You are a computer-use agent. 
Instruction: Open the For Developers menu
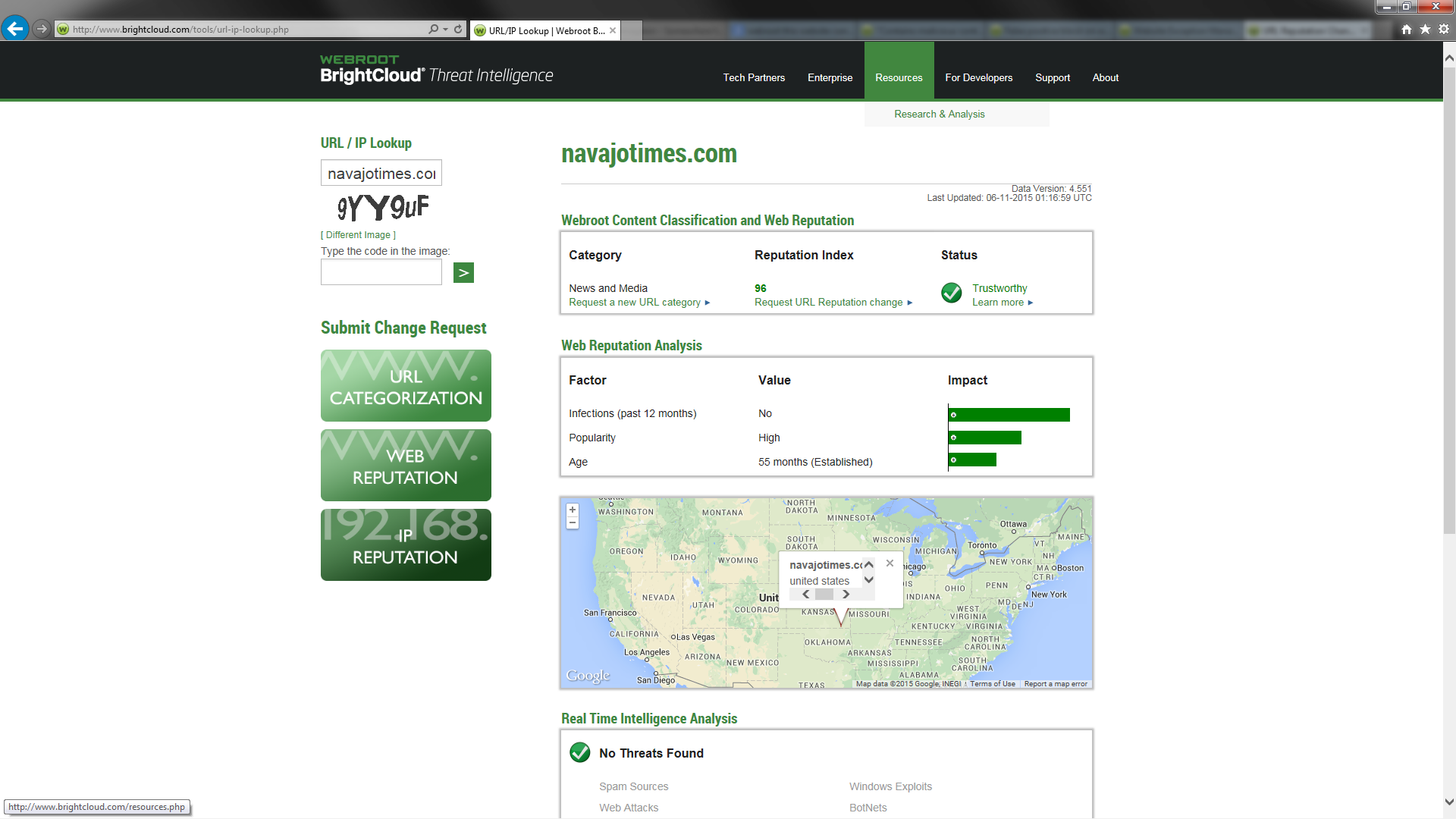978,77
